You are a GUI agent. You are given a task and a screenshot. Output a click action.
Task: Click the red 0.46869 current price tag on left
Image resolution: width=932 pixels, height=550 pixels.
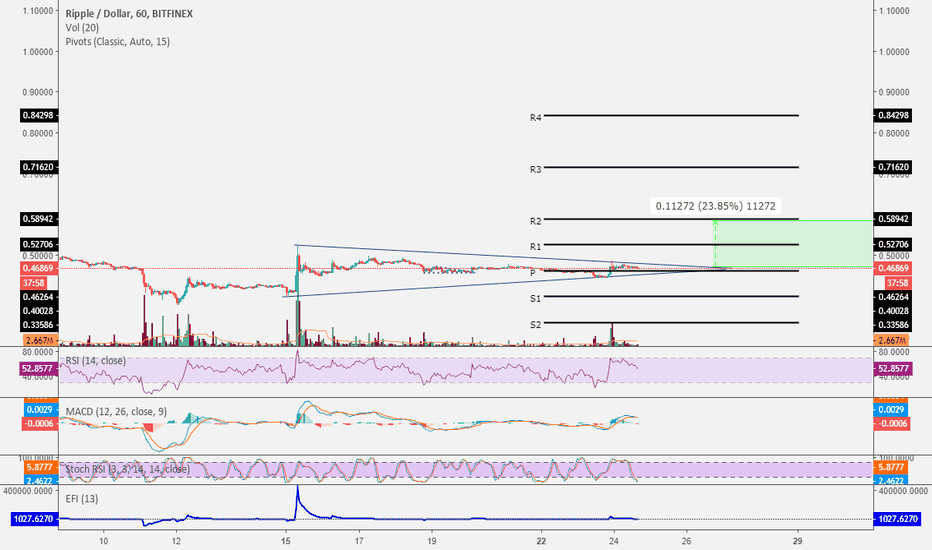(37, 268)
